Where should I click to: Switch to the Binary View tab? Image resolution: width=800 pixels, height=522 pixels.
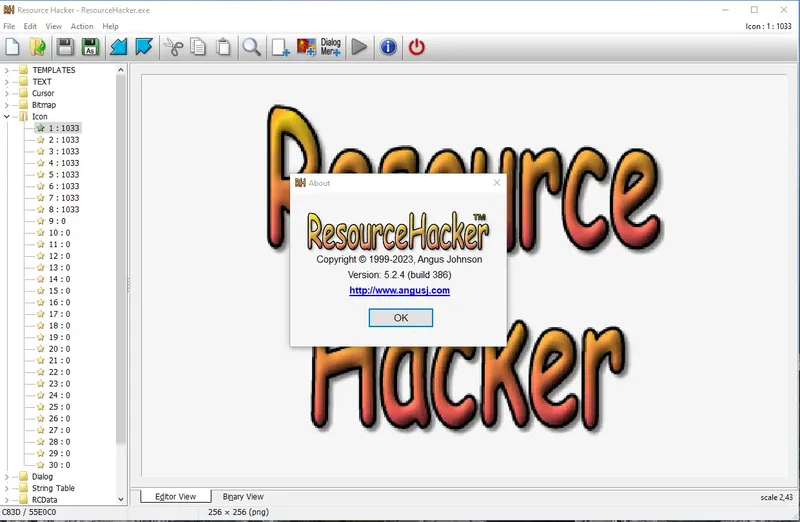coord(243,496)
